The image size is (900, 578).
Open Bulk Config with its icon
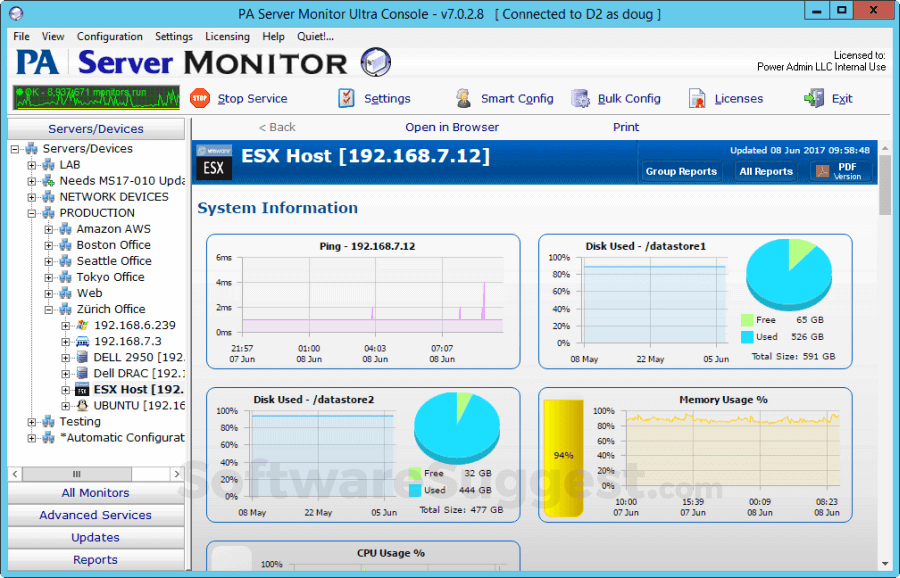[580, 98]
